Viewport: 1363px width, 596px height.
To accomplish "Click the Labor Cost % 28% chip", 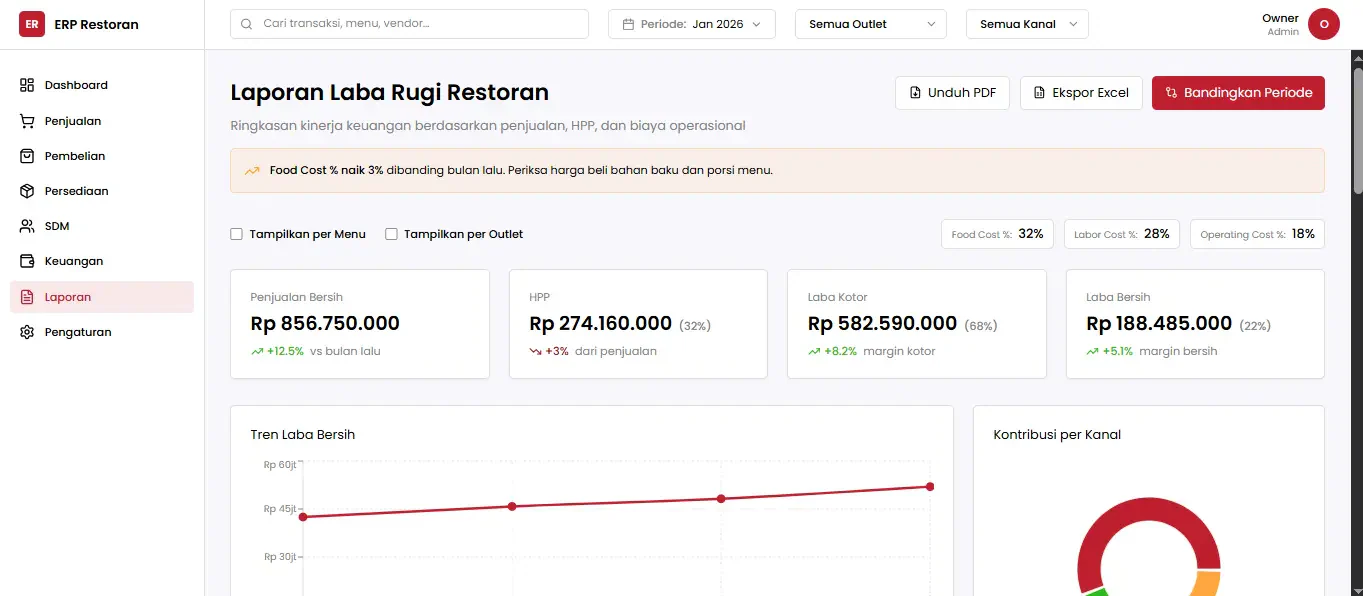I will pyautogui.click(x=1122, y=234).
